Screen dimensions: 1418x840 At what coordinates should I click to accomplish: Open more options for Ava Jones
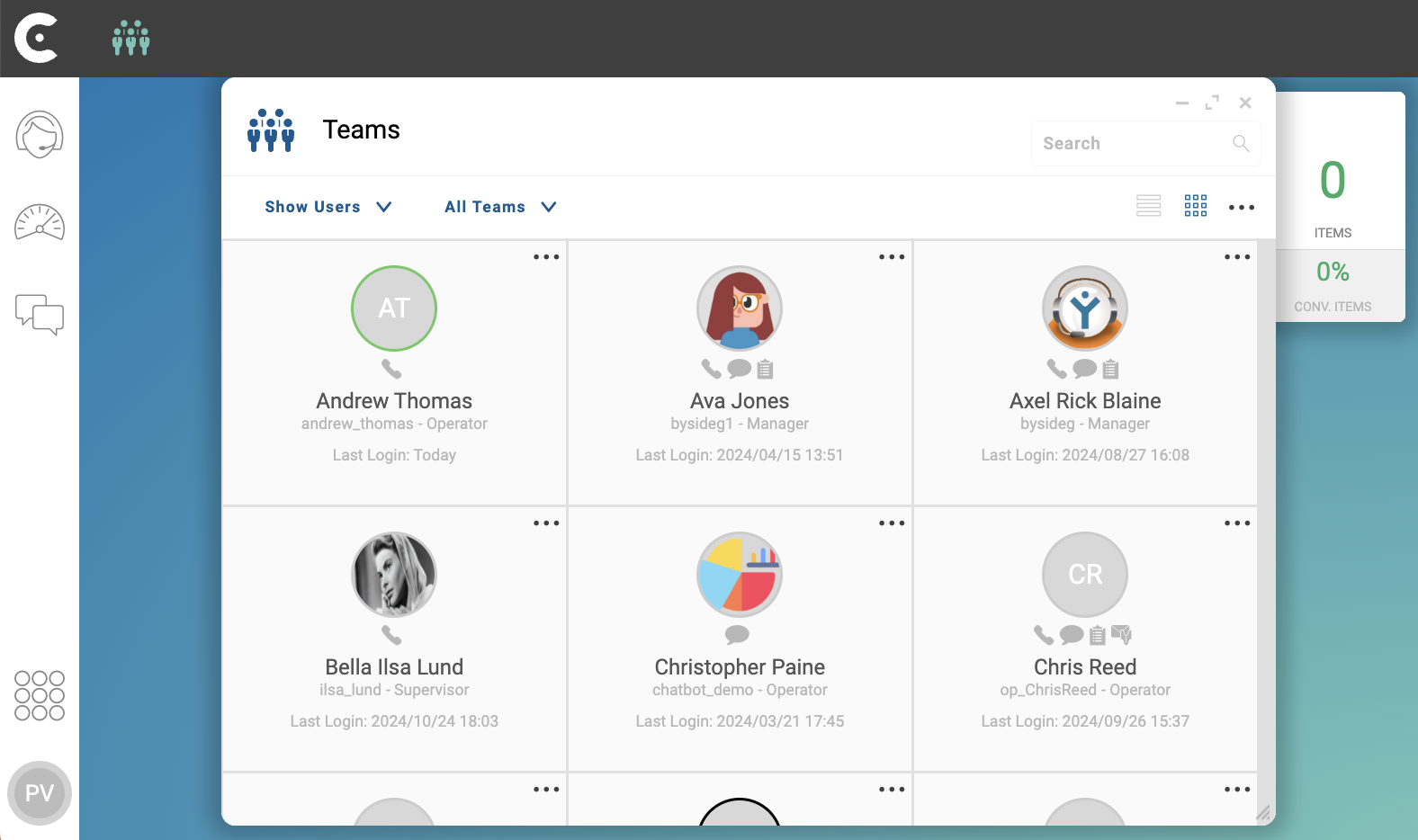click(x=892, y=257)
